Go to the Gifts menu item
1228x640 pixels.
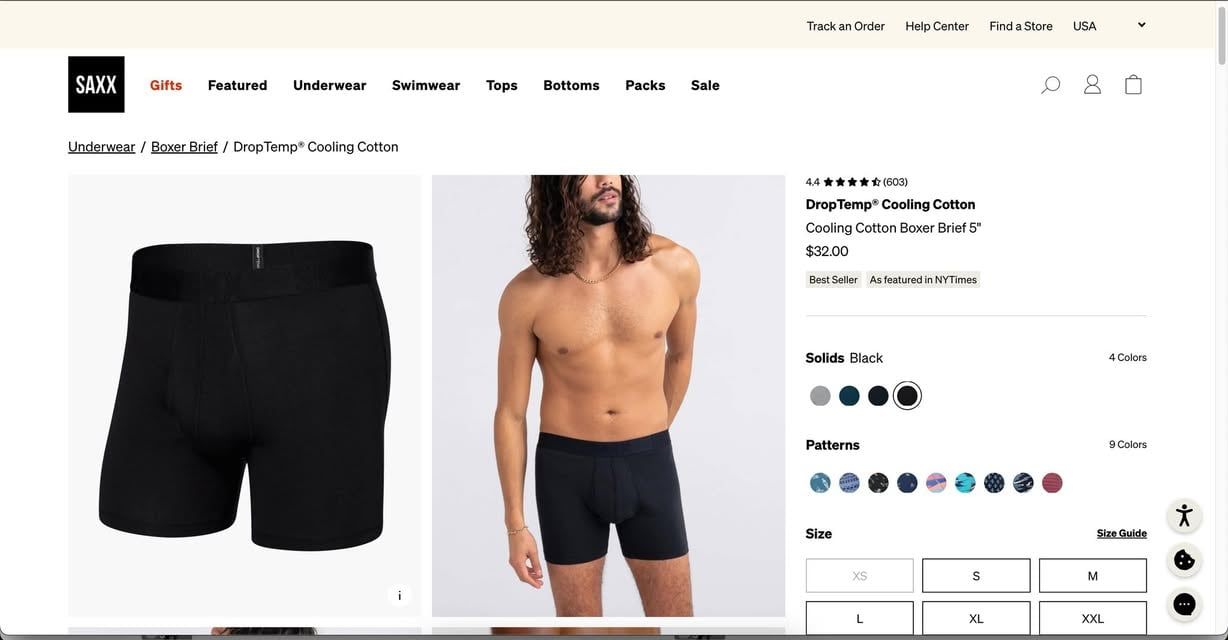click(166, 85)
